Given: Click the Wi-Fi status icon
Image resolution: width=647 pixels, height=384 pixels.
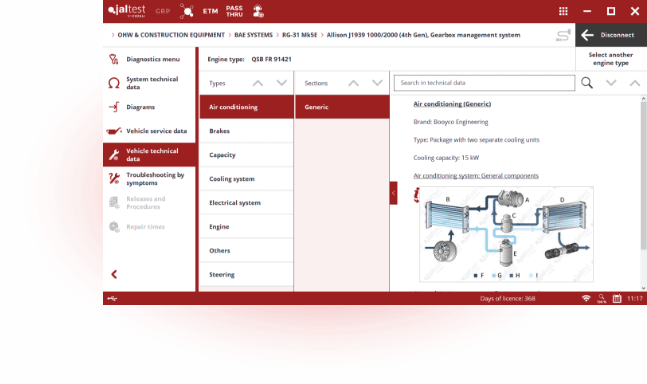Looking at the screenshot, I should [x=586, y=298].
